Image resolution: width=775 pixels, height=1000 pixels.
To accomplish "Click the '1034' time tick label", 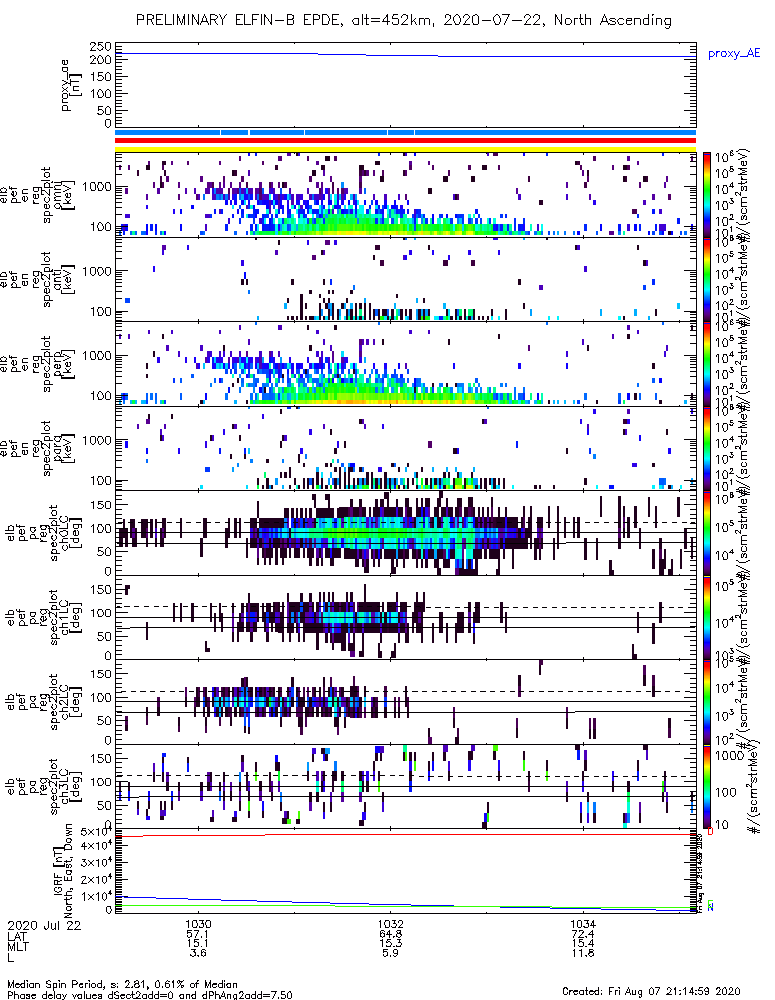I will pos(583,924).
